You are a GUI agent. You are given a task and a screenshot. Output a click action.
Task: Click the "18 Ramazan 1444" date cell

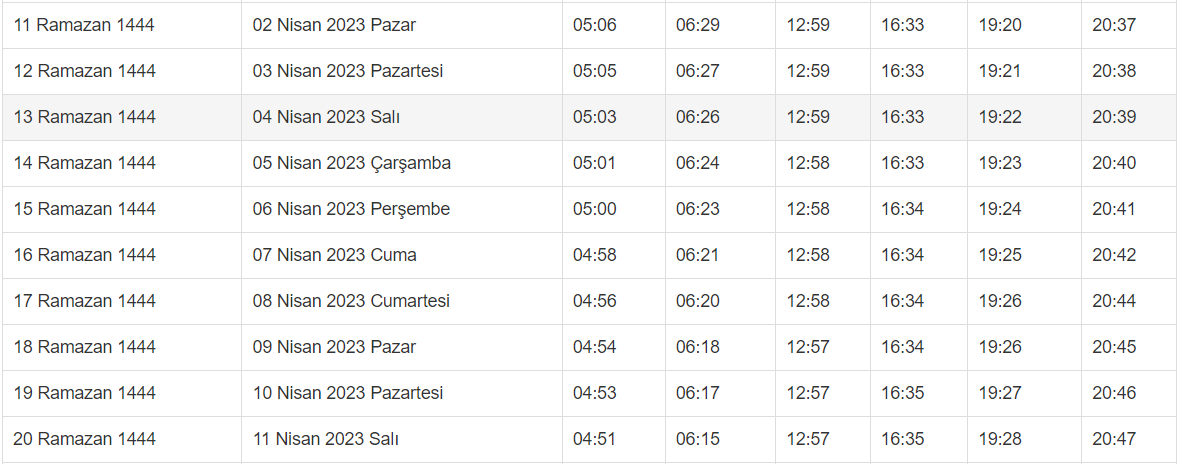point(85,347)
